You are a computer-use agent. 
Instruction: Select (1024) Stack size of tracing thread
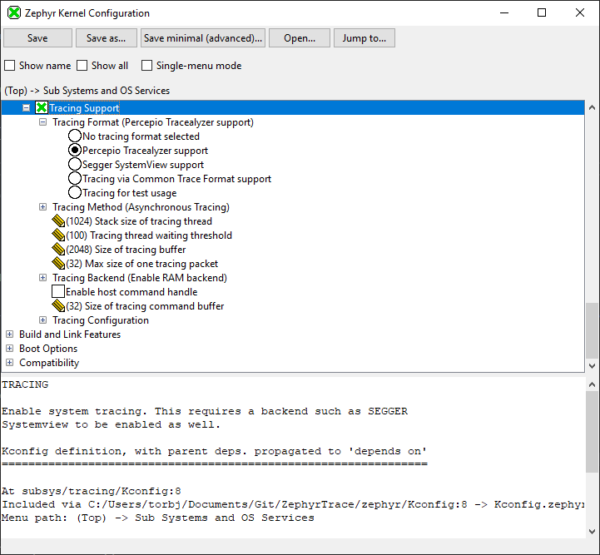pyautogui.click(x=139, y=221)
